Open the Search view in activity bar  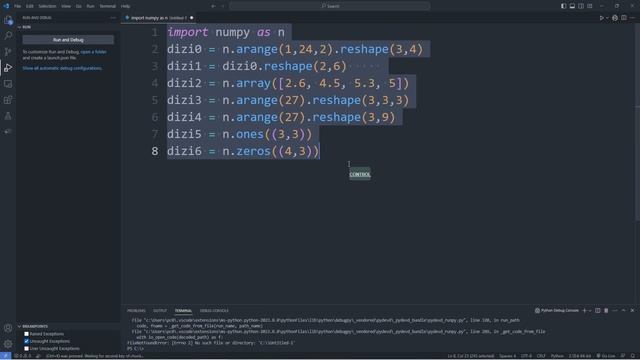(8, 36)
